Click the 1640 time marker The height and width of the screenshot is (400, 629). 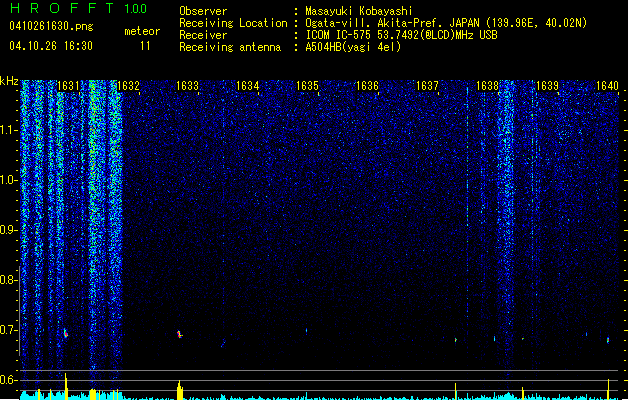click(x=607, y=86)
